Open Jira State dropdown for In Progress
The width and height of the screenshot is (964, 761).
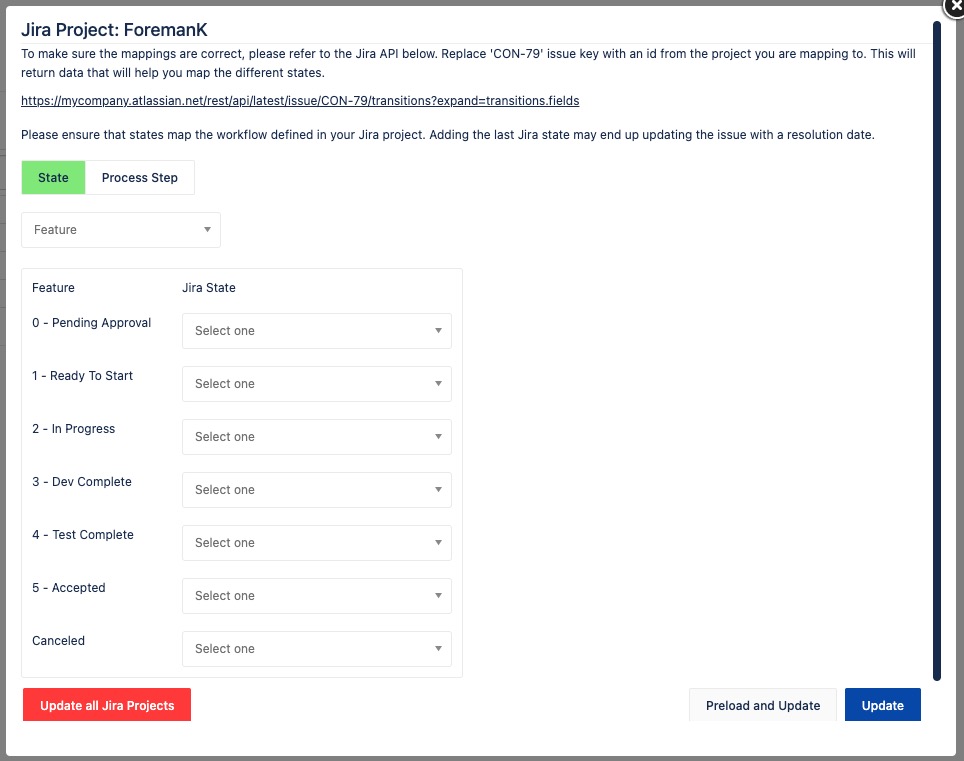pos(317,436)
